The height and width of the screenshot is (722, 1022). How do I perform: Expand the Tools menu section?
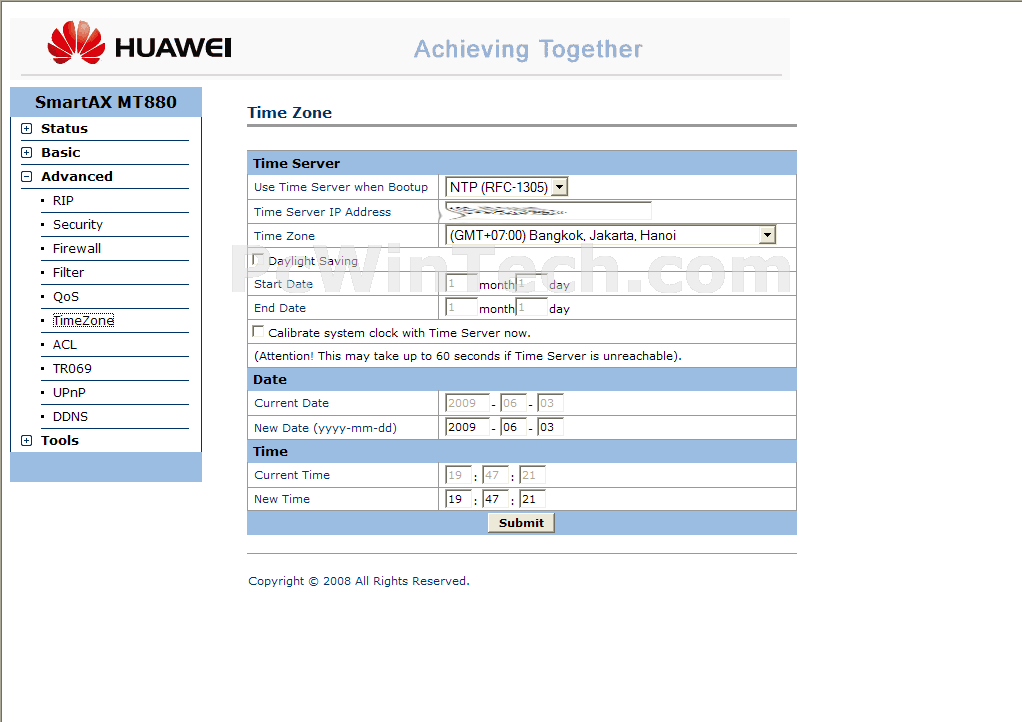point(27,440)
